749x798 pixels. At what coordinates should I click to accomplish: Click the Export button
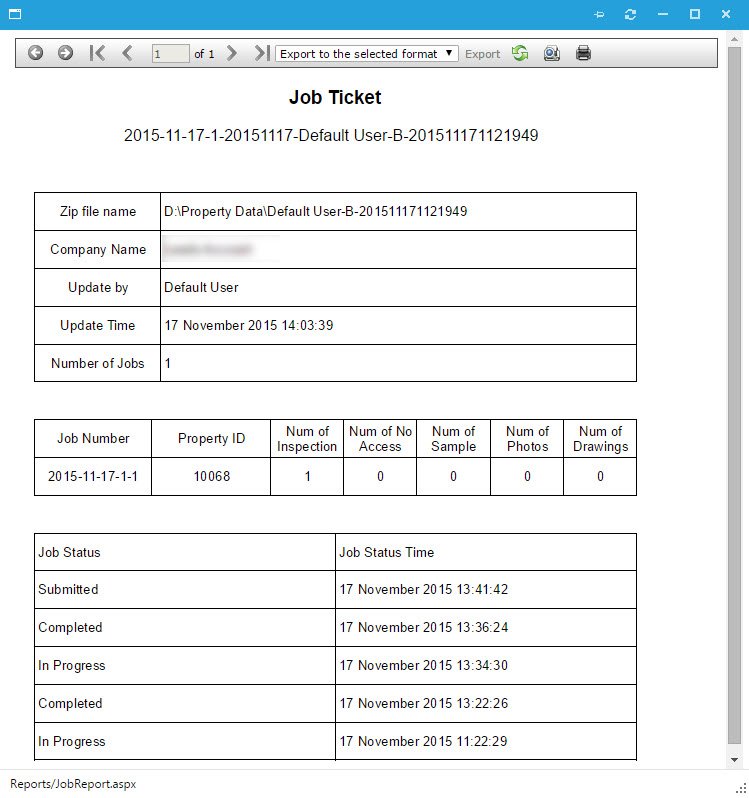point(482,54)
